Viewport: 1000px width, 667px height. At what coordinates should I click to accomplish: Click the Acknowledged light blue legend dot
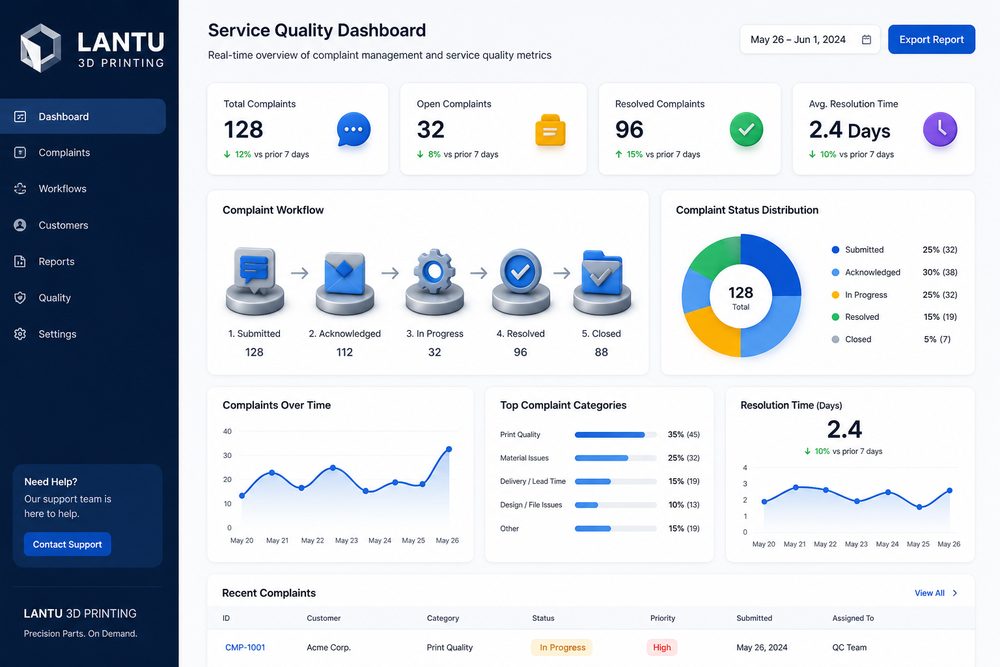coord(835,272)
